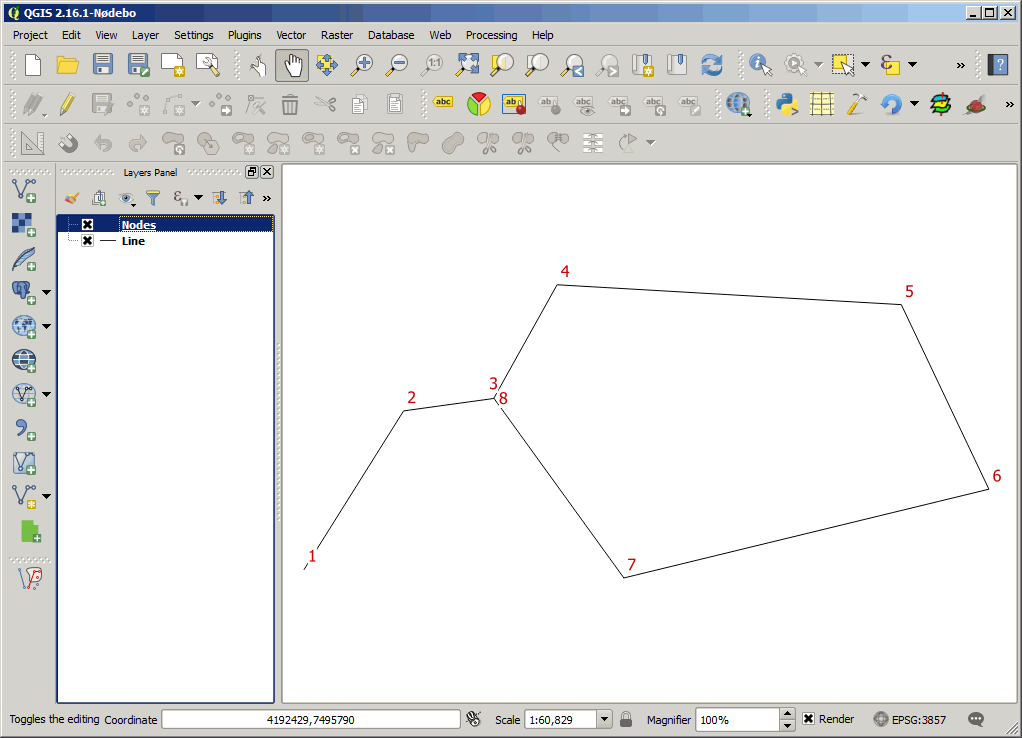
Task: Click the Identify Features tool
Action: coord(761,65)
